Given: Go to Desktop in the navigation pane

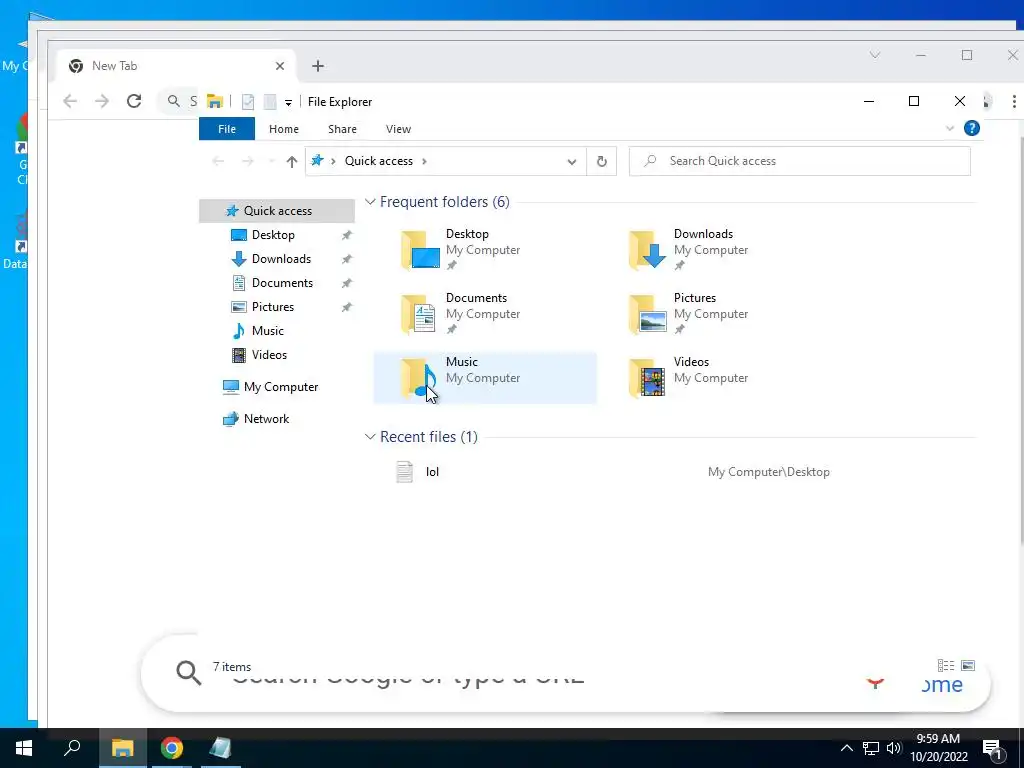Looking at the screenshot, I should coord(273,235).
